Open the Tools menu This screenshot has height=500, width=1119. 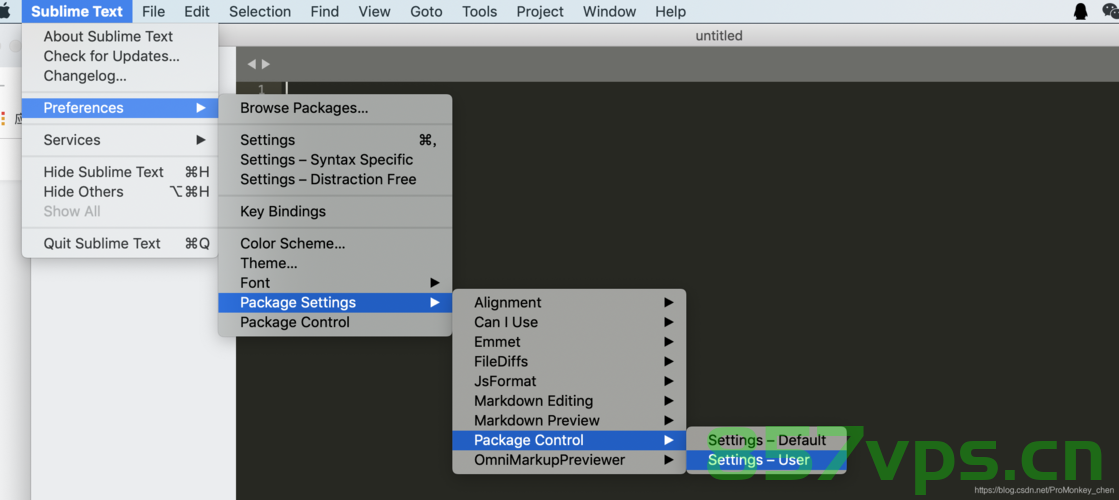[480, 11]
